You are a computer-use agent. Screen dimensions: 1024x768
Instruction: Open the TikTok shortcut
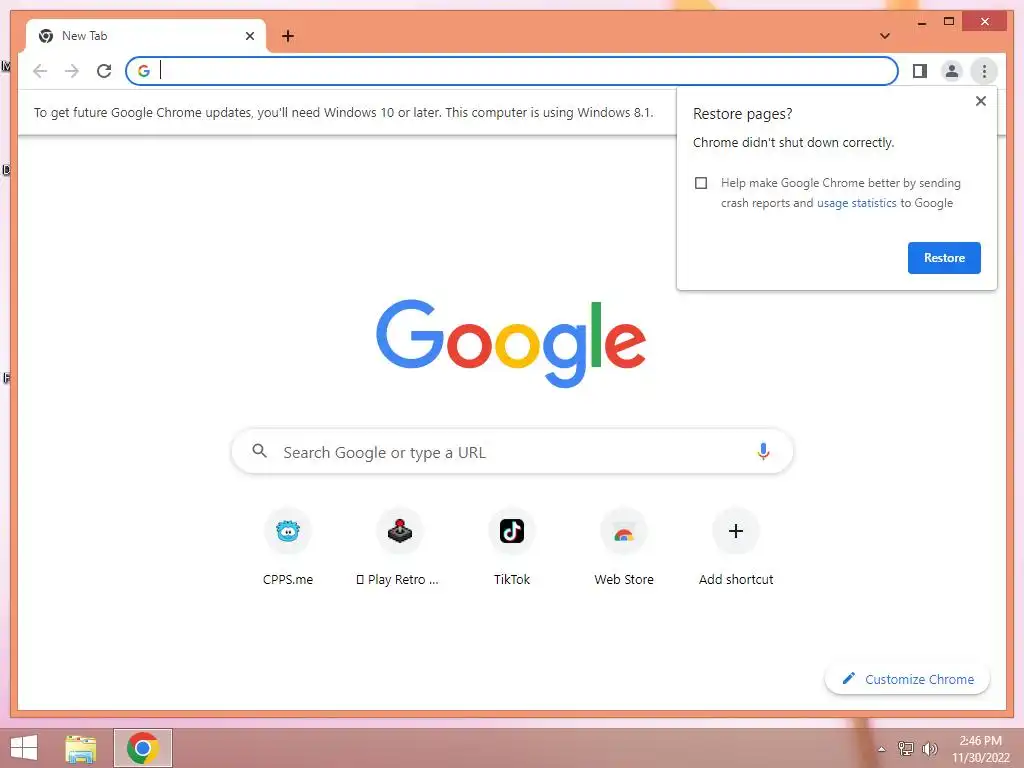tap(511, 547)
